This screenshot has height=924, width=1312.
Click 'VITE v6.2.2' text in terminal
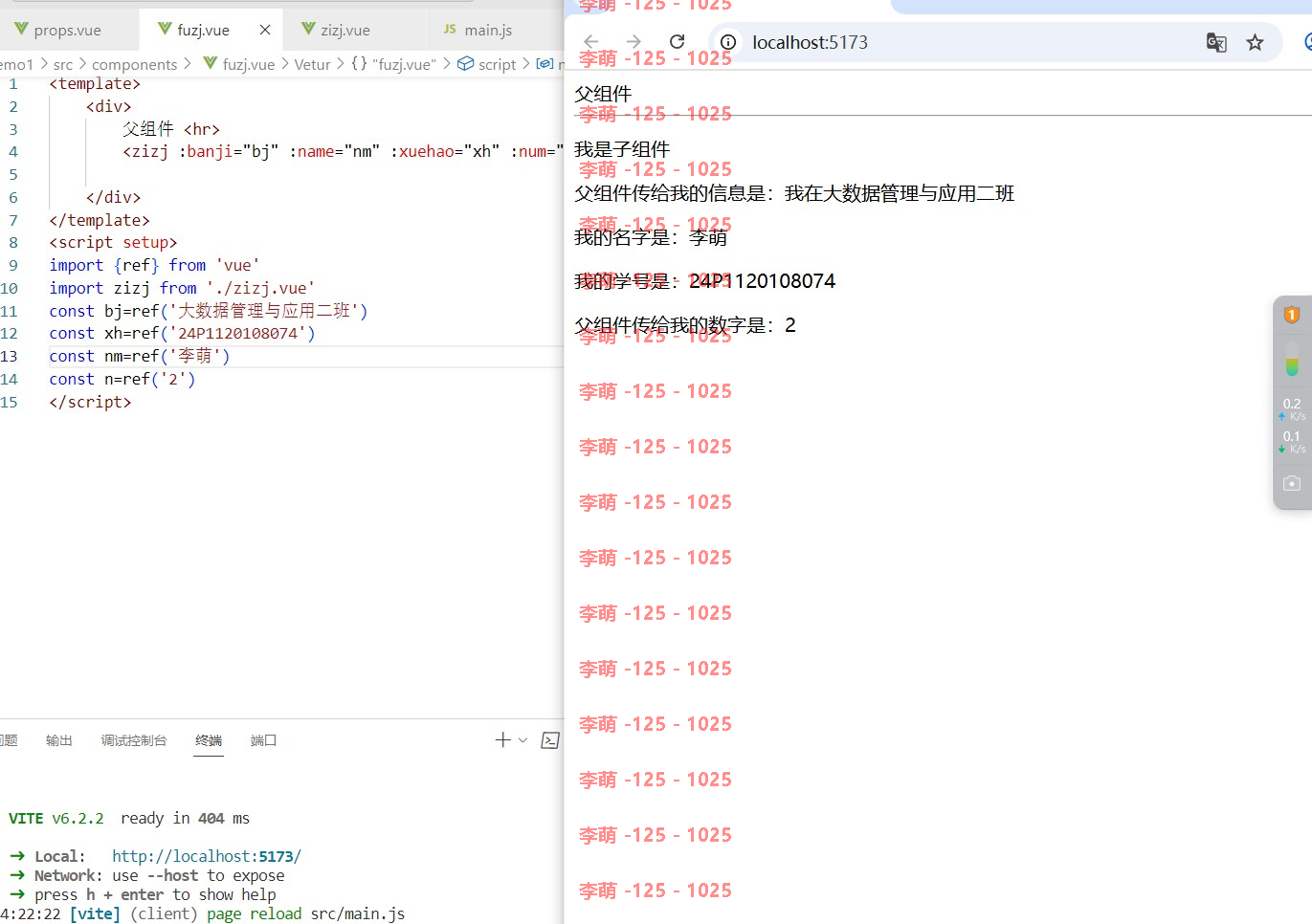pos(56,819)
